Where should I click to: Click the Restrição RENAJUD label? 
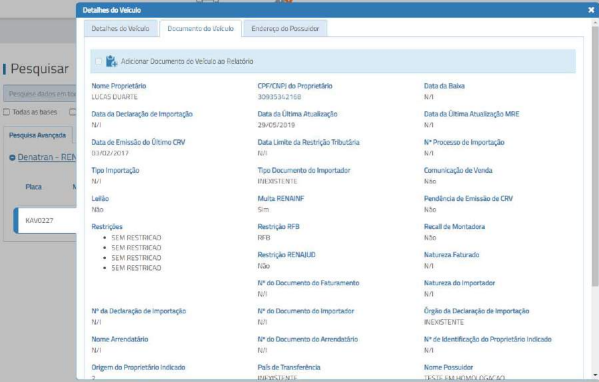coord(287,255)
